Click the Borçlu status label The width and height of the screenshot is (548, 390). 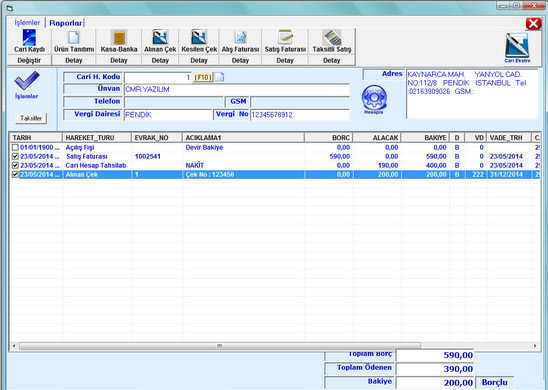pos(495,382)
